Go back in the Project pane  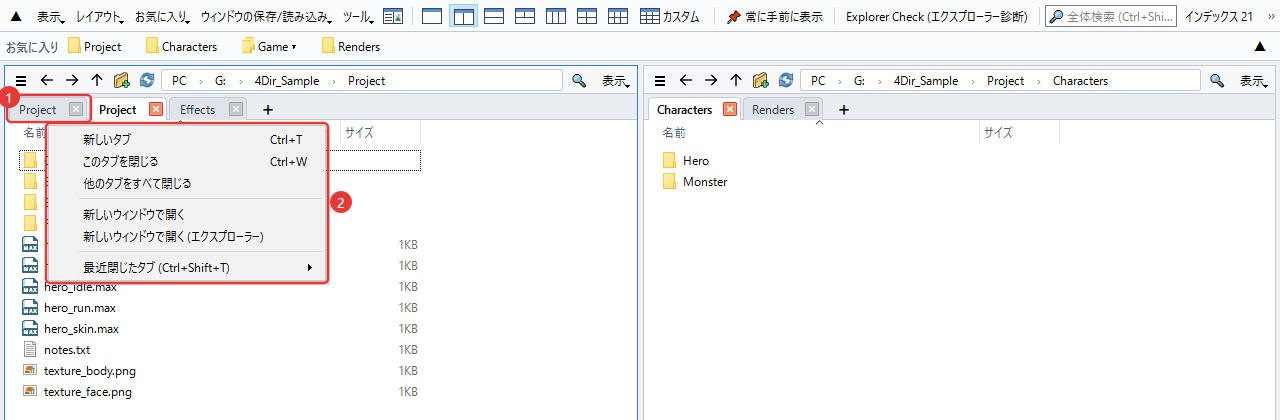46,81
